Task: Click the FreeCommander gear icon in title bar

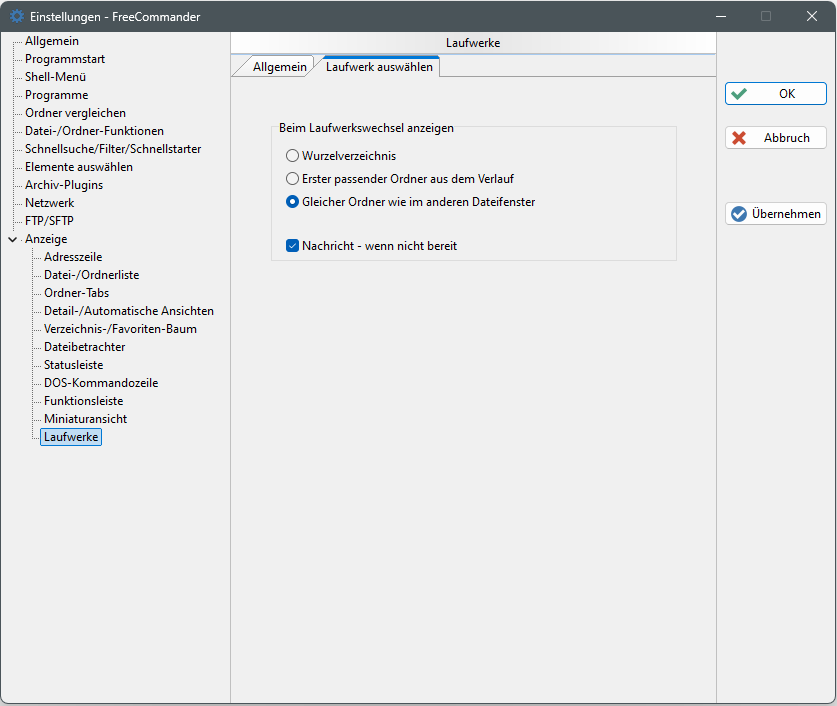Action: tap(16, 16)
